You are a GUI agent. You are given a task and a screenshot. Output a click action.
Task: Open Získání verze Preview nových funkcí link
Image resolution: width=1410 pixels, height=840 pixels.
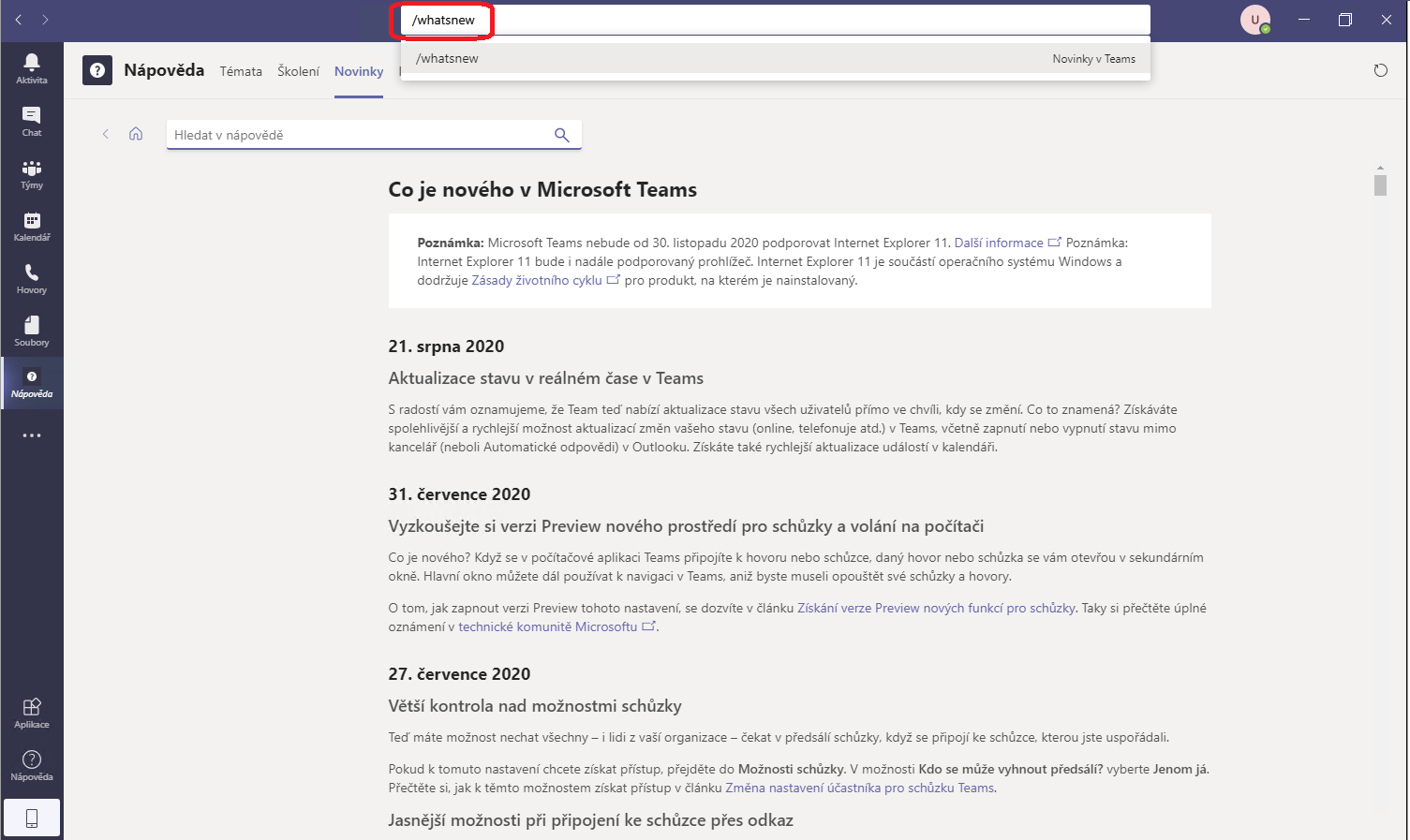pos(936,608)
